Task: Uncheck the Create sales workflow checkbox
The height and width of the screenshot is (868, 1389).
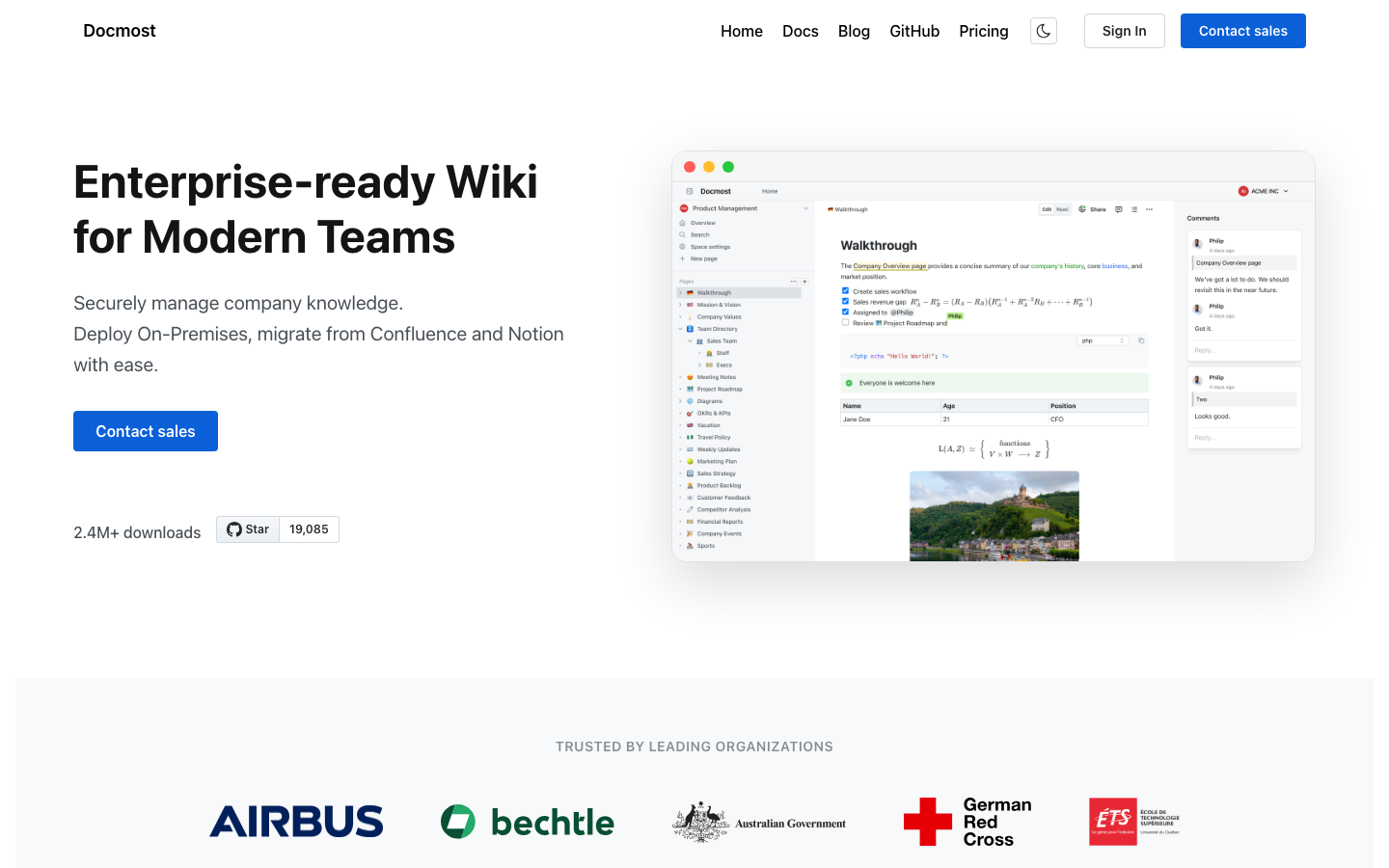Action: pyautogui.click(x=845, y=290)
